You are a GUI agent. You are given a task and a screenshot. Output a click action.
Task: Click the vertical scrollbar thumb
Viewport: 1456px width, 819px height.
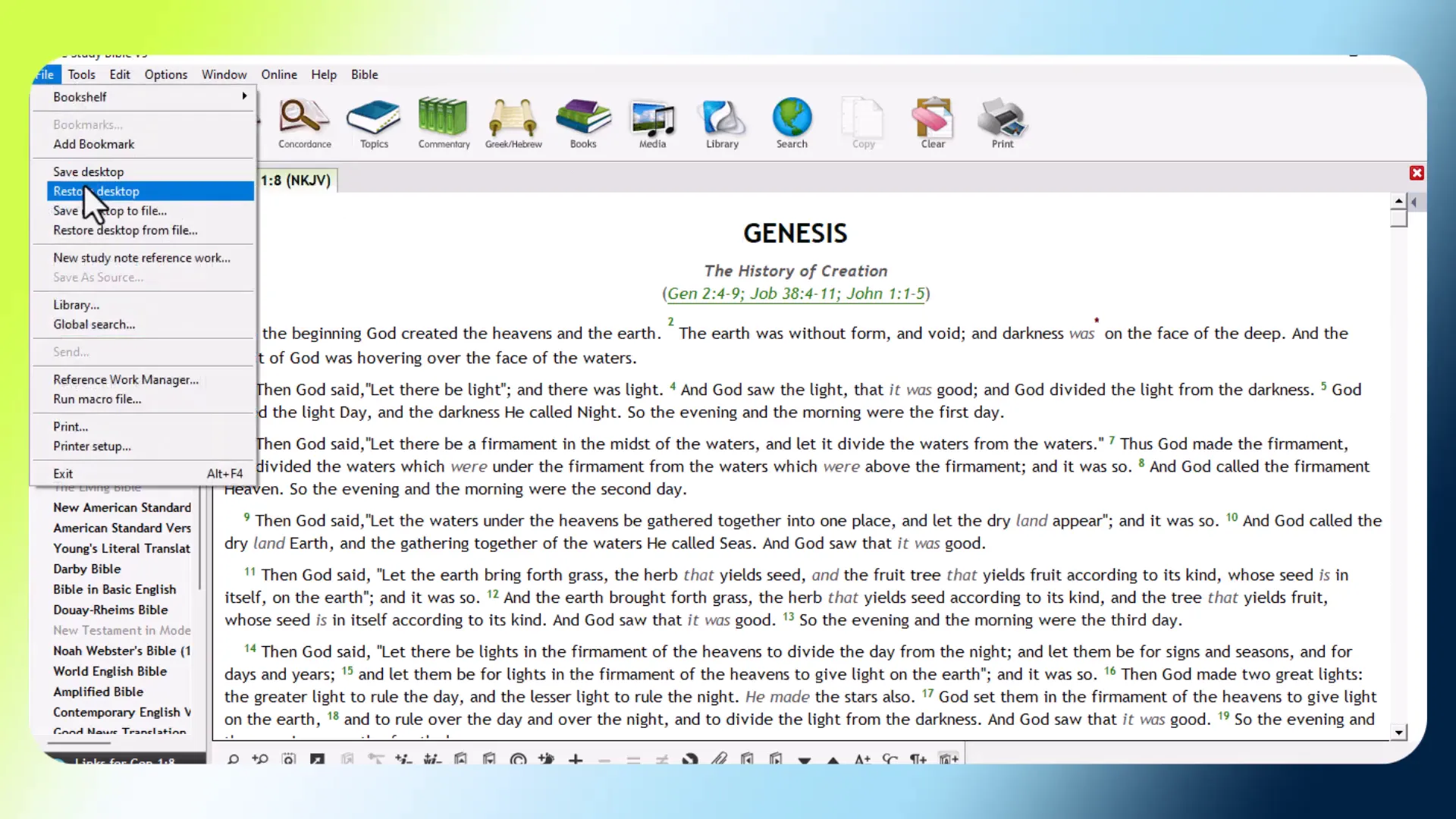[1399, 218]
